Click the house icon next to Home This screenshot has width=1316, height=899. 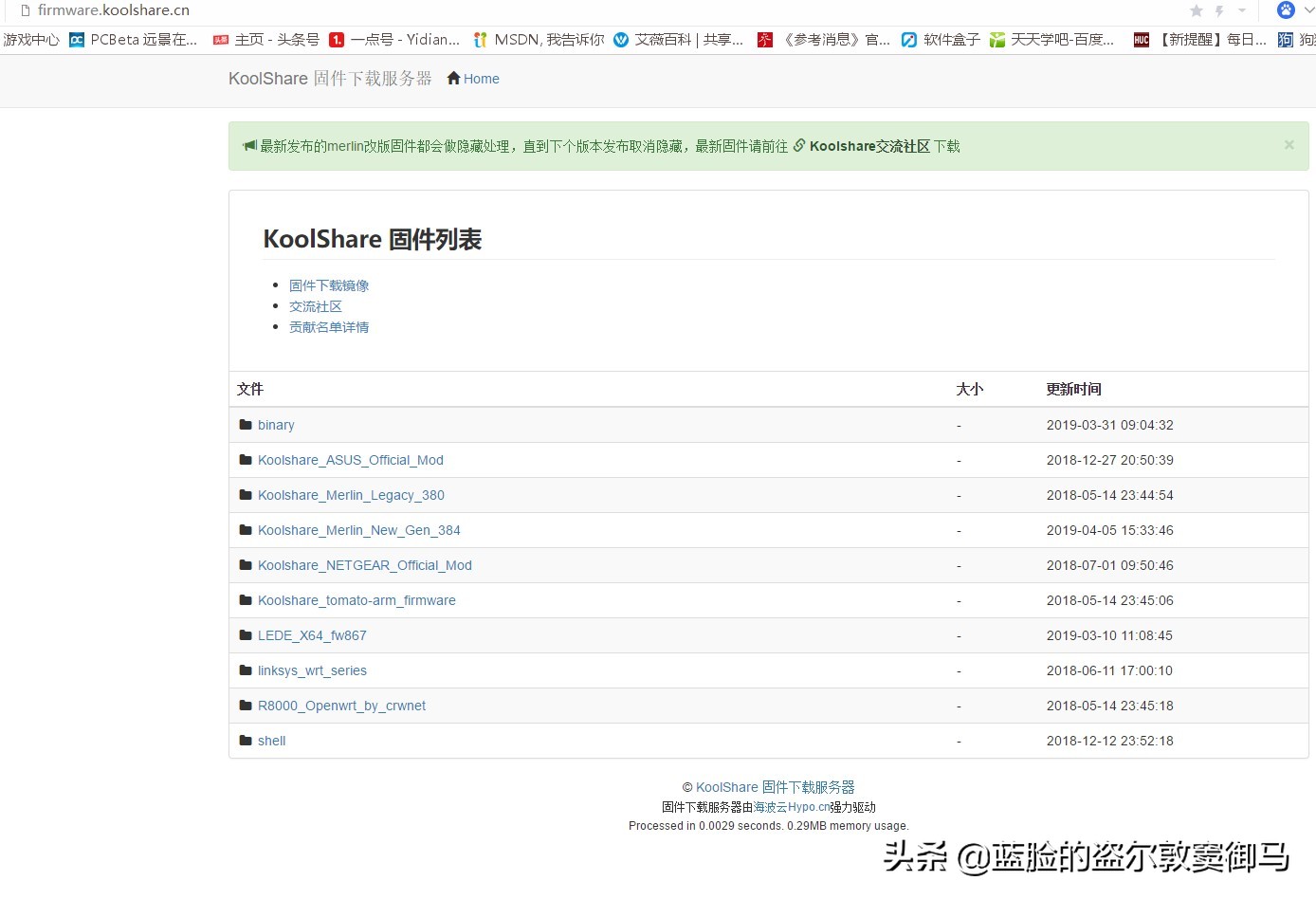pos(454,78)
